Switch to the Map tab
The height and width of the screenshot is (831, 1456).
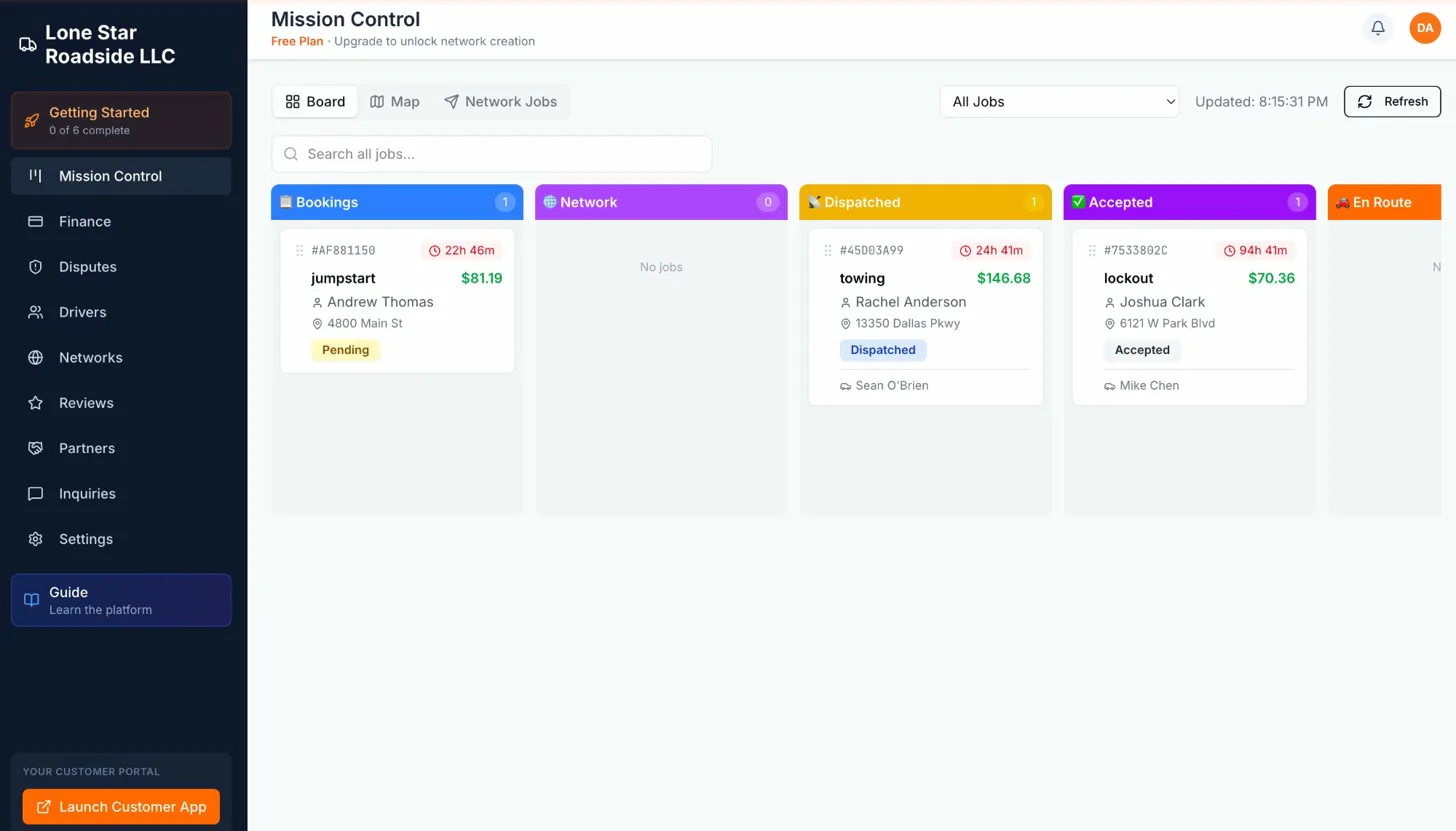pyautogui.click(x=395, y=101)
